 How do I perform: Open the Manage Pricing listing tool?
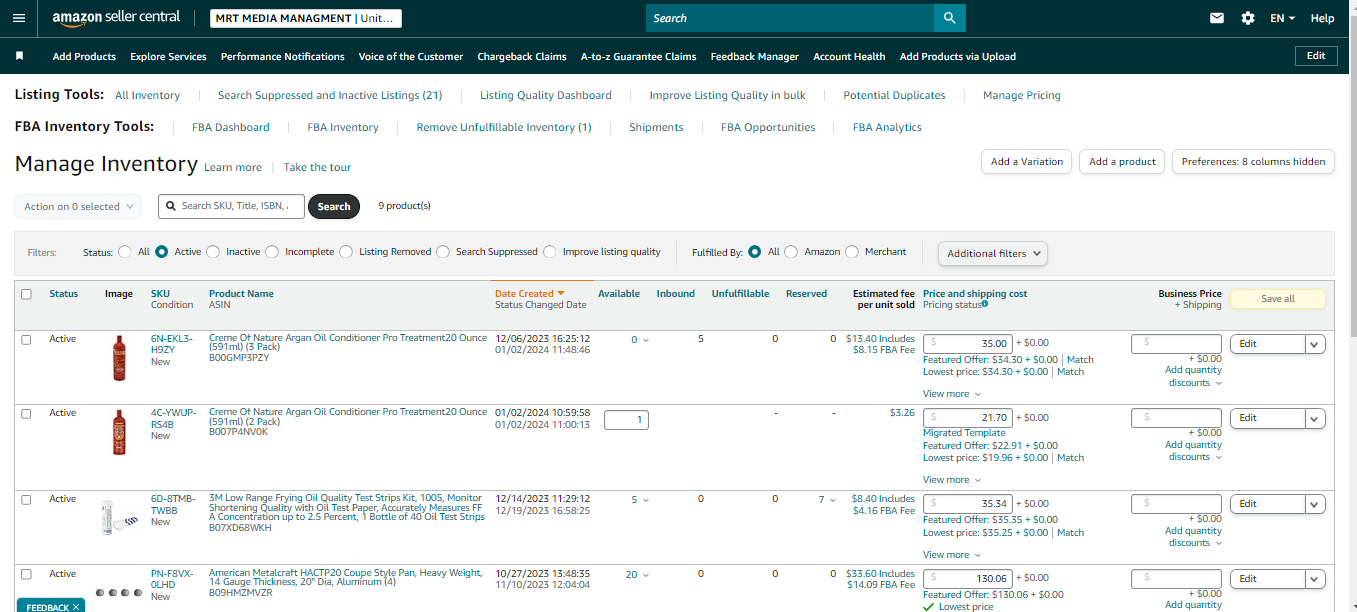[1022, 95]
